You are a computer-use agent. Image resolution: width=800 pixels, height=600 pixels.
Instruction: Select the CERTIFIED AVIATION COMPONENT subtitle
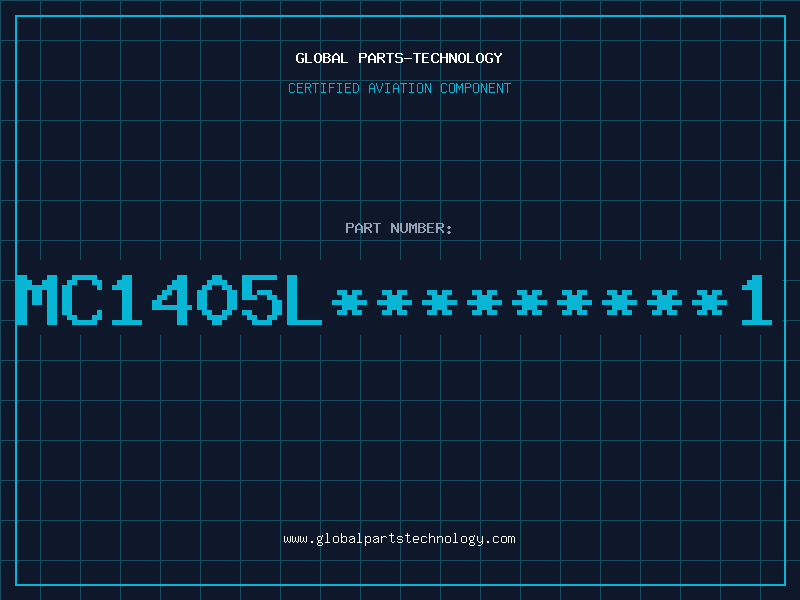tap(399, 88)
